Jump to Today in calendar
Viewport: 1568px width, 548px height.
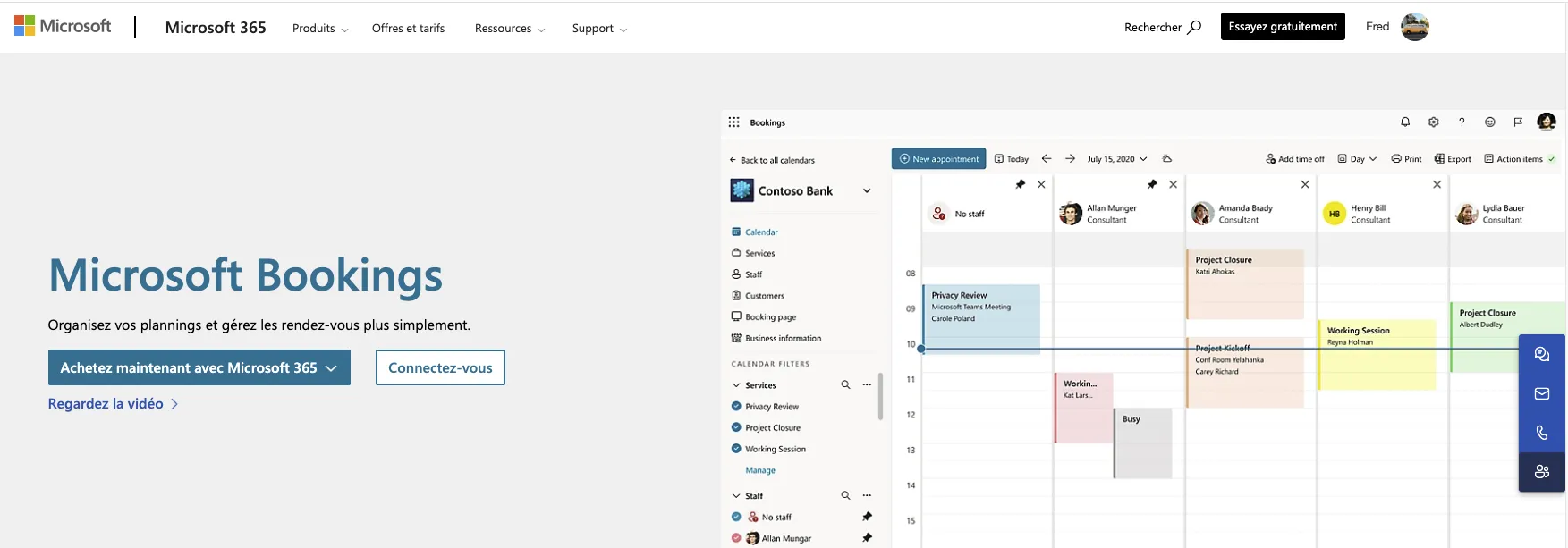point(1012,159)
